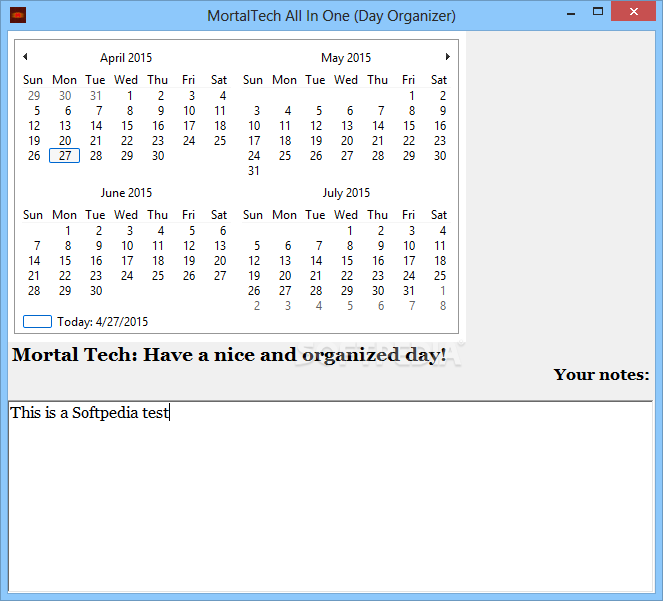Select July 15 in the calendar

pos(347,261)
